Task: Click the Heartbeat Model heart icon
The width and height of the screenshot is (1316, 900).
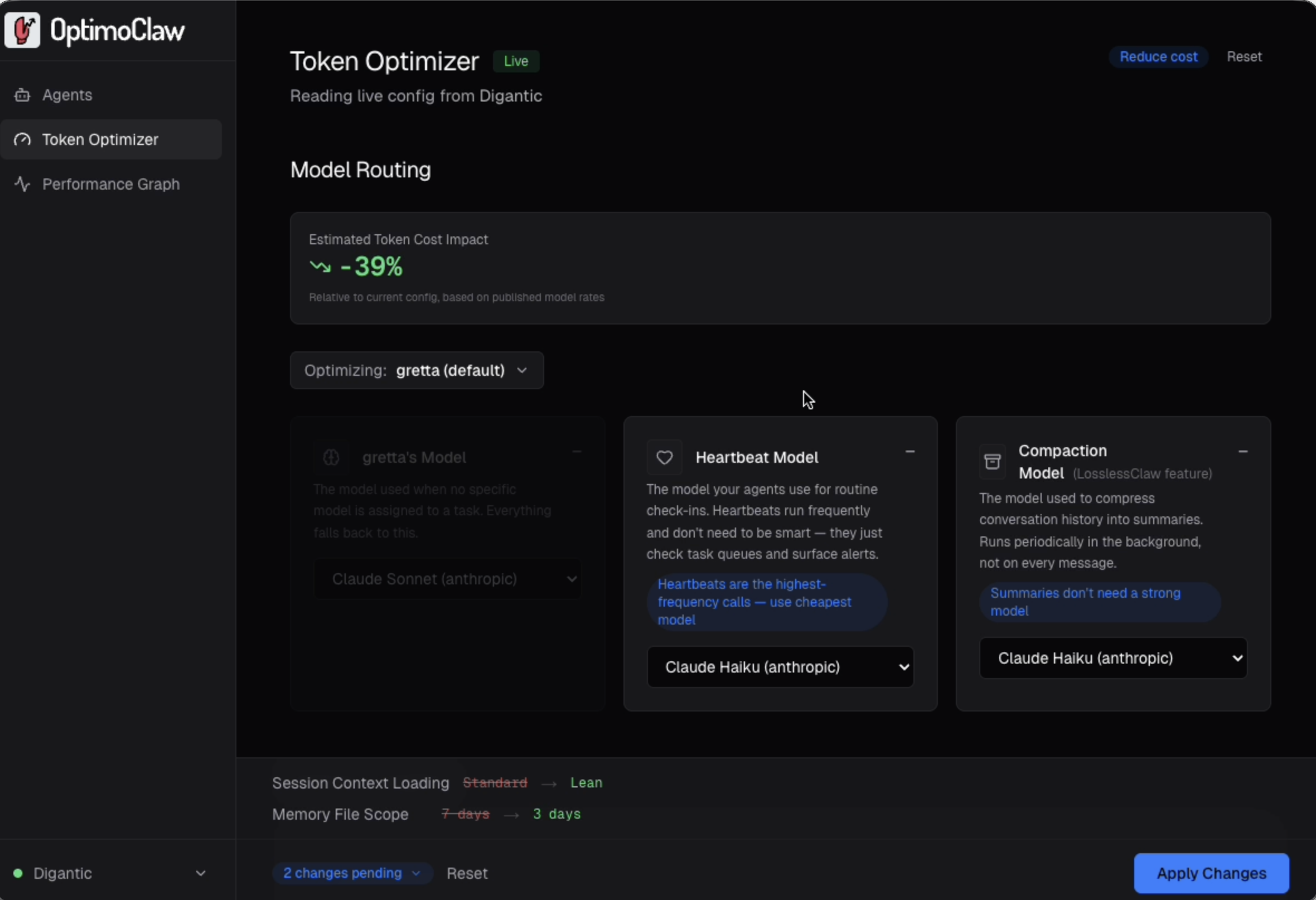Action: 664,457
